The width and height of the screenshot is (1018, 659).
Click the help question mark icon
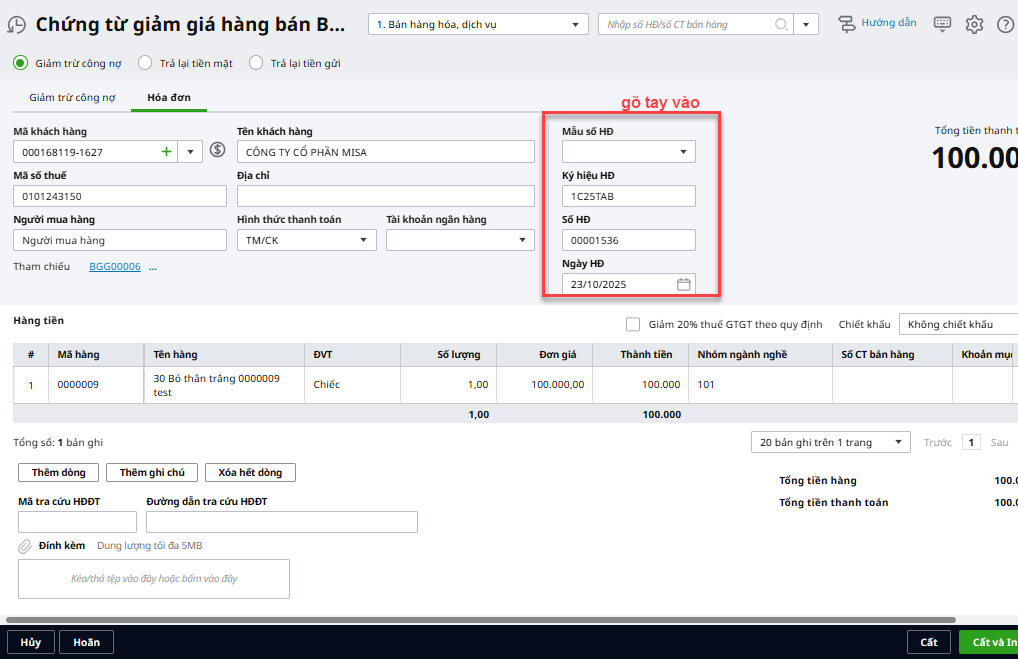point(1005,24)
